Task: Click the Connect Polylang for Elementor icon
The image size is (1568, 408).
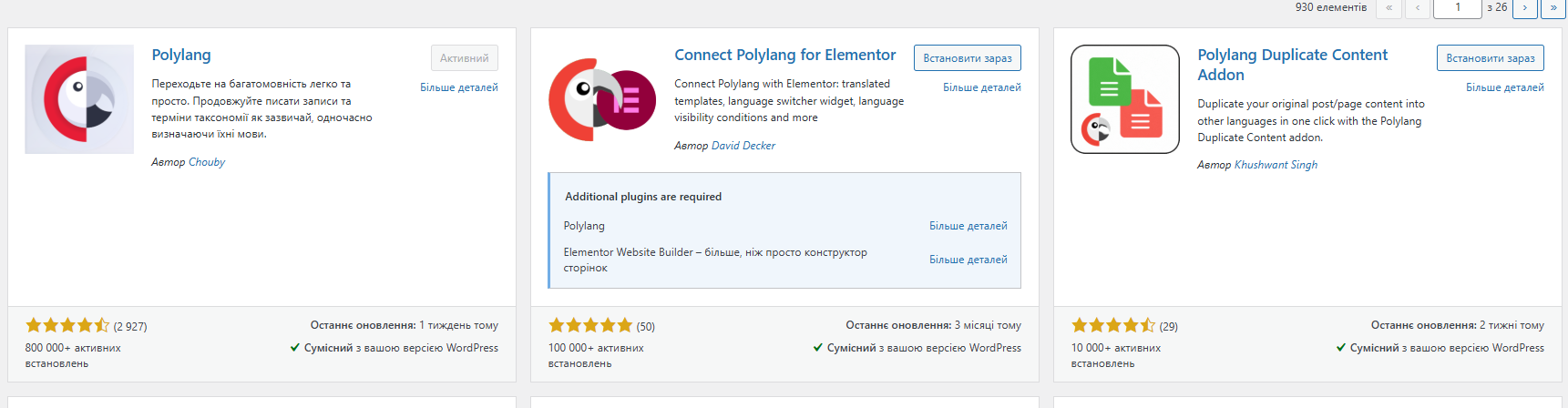Action: point(602,99)
